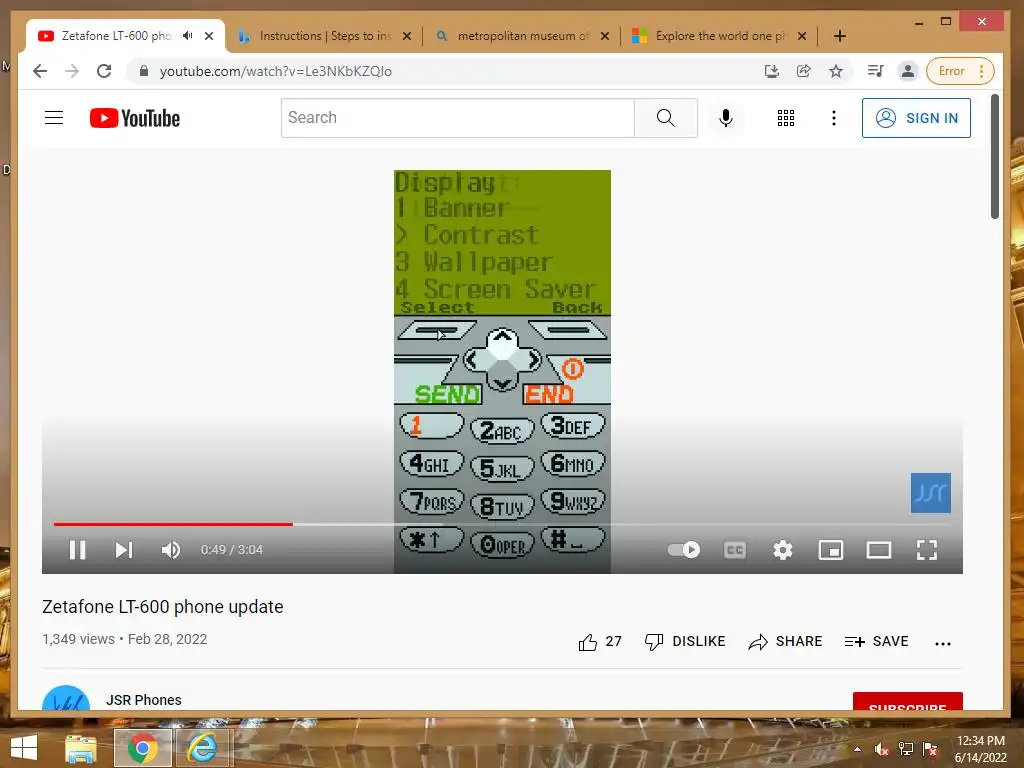
Task: Click the address bar URL
Action: click(276, 71)
